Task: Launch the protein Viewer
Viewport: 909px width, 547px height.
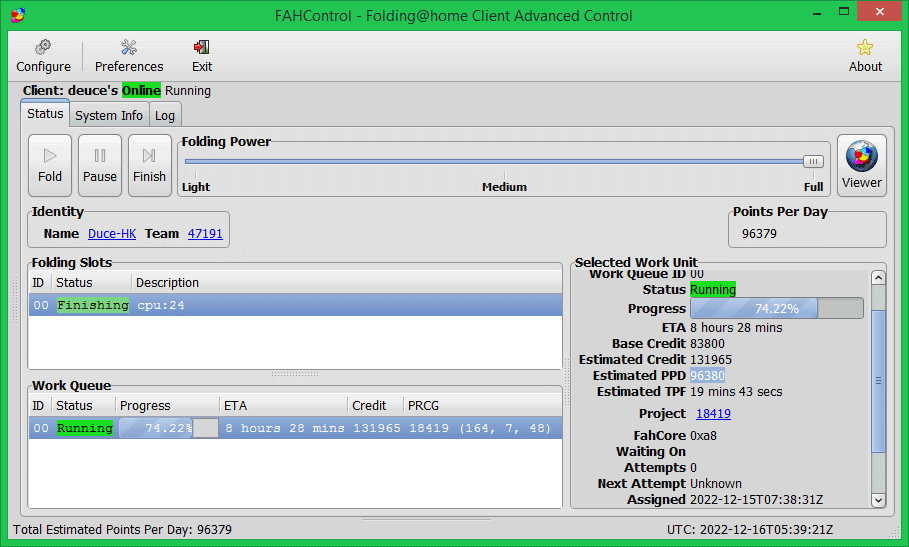Action: tap(861, 166)
